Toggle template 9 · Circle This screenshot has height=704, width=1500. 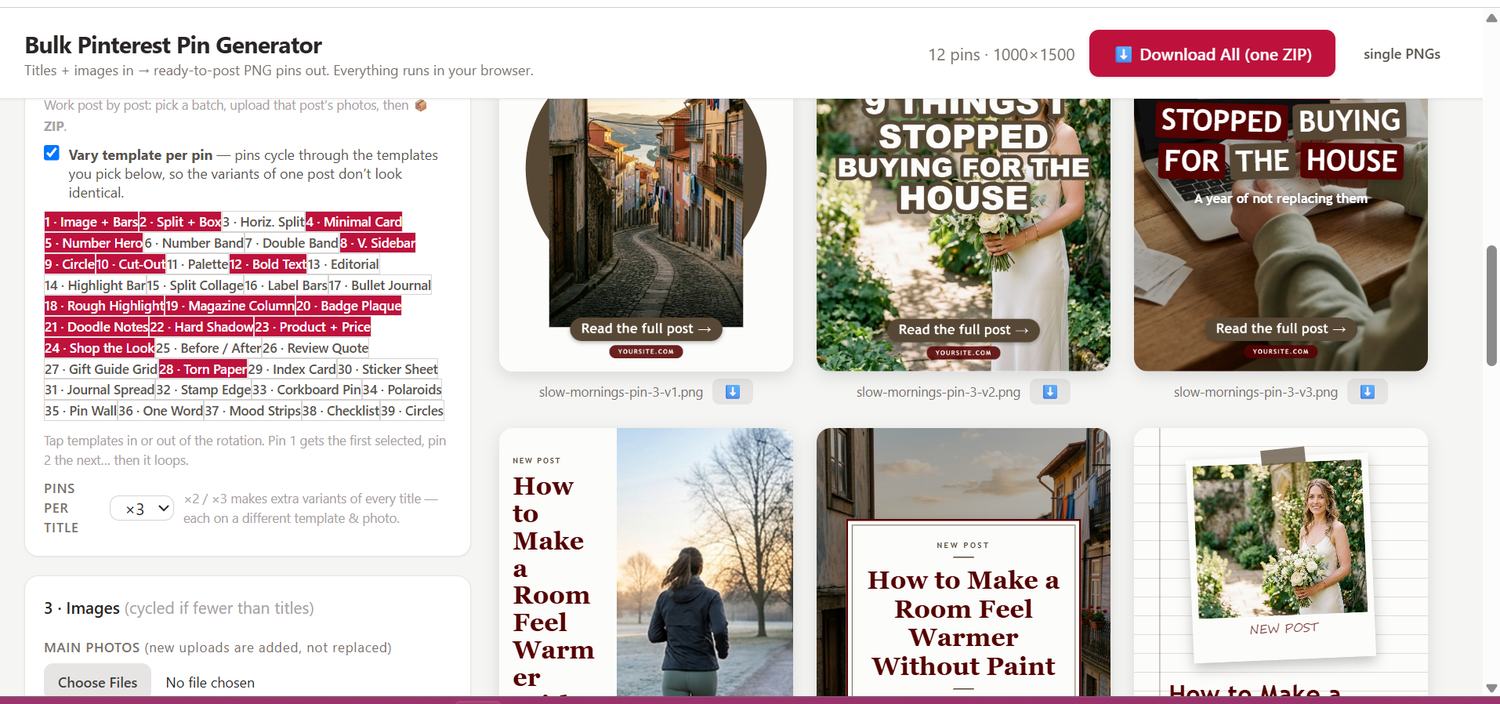(70, 264)
